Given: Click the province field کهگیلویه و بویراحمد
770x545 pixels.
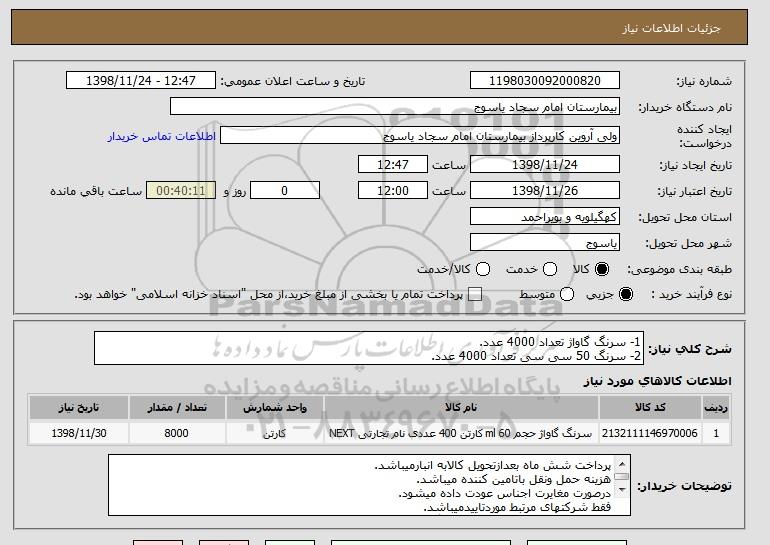Looking at the screenshot, I should 545,217.
